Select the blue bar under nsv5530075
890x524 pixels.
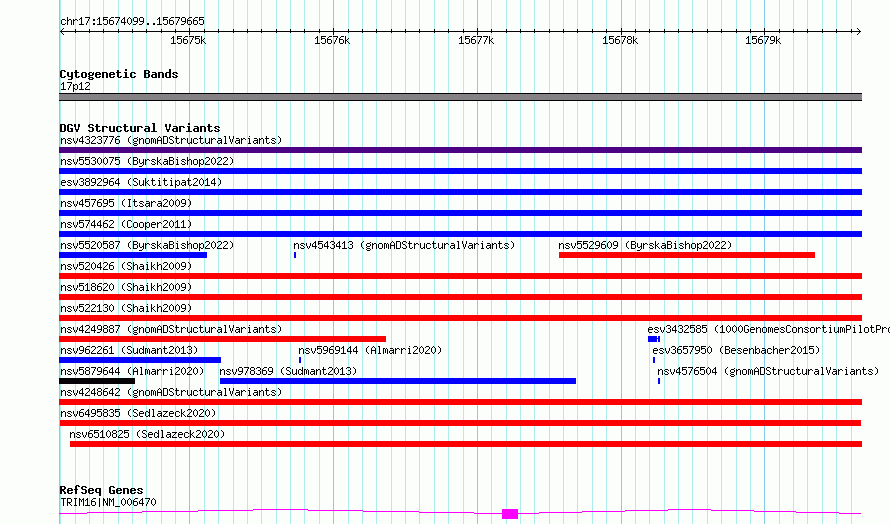(x=460, y=171)
